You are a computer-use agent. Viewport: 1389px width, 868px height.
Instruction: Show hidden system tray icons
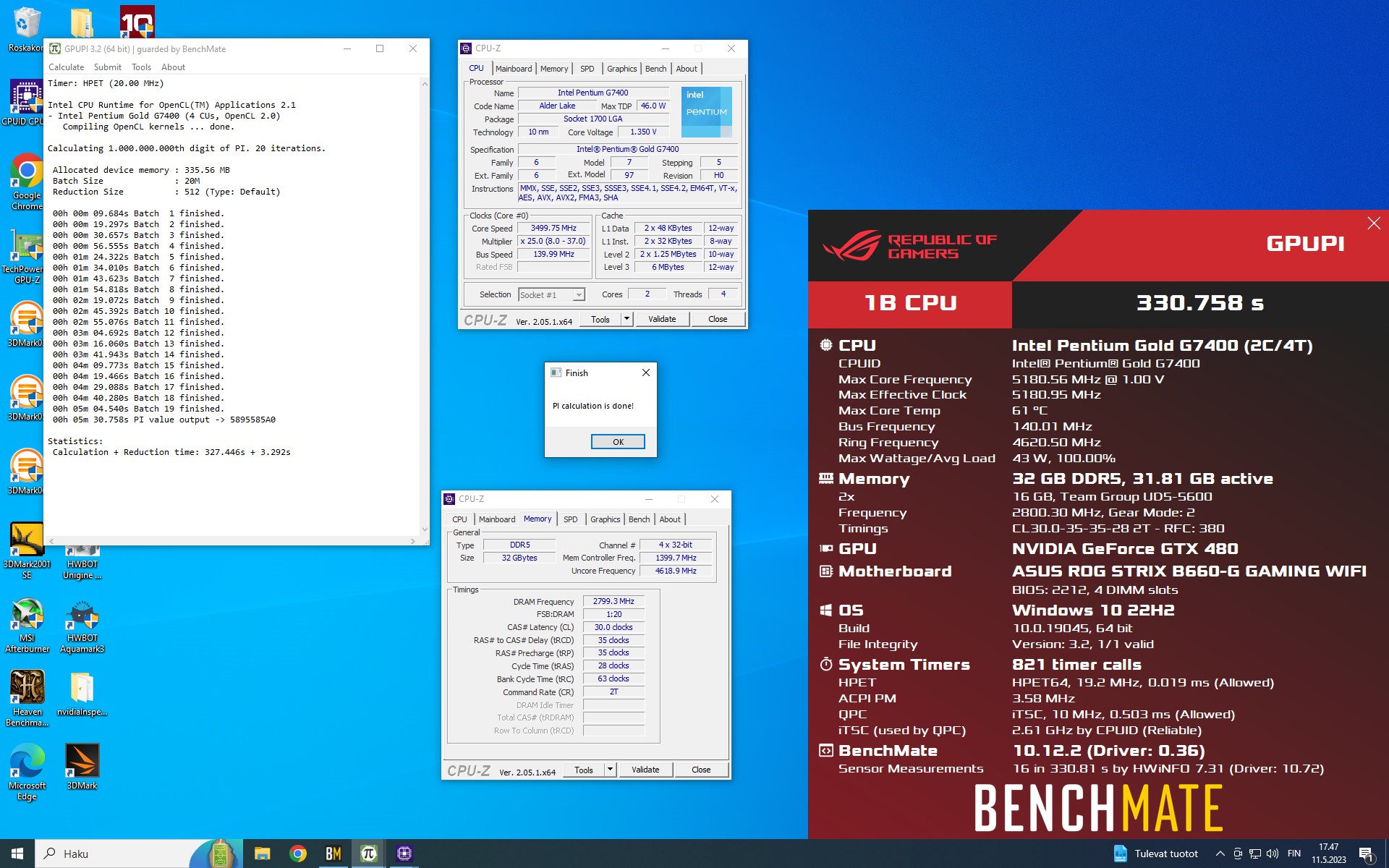point(1220,854)
